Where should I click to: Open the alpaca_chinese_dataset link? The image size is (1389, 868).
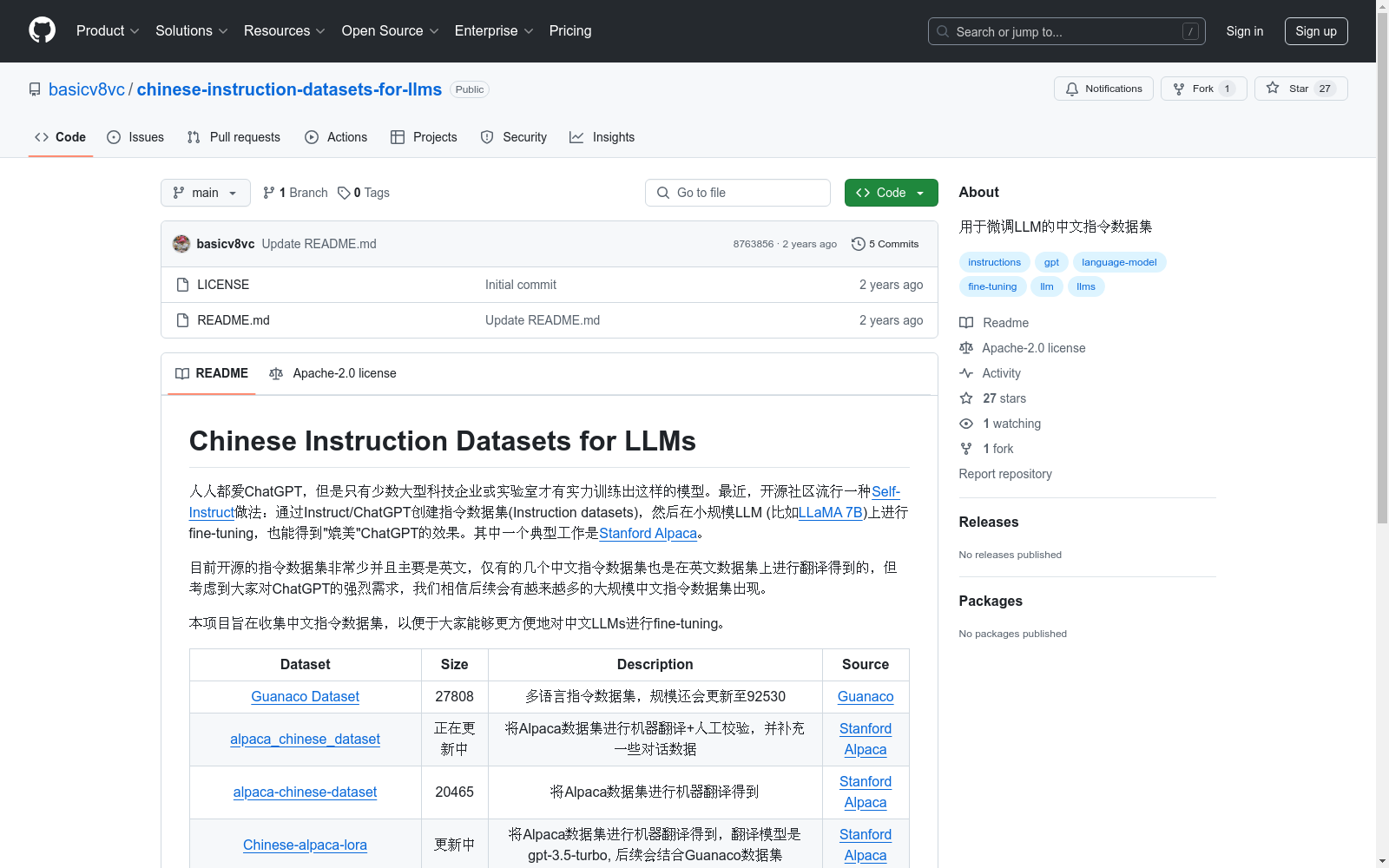pos(305,739)
